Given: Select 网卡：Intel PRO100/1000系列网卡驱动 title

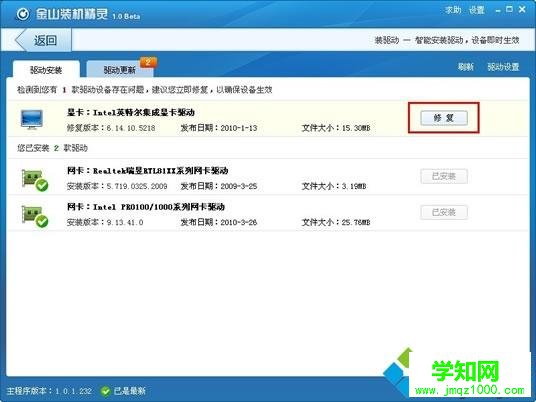Looking at the screenshot, I should point(146,206).
